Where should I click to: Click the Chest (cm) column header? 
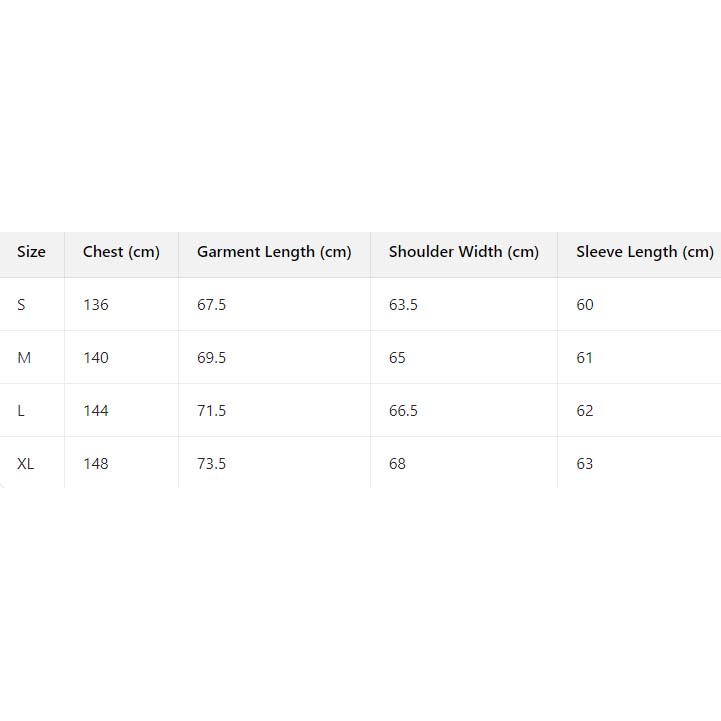pos(121,252)
